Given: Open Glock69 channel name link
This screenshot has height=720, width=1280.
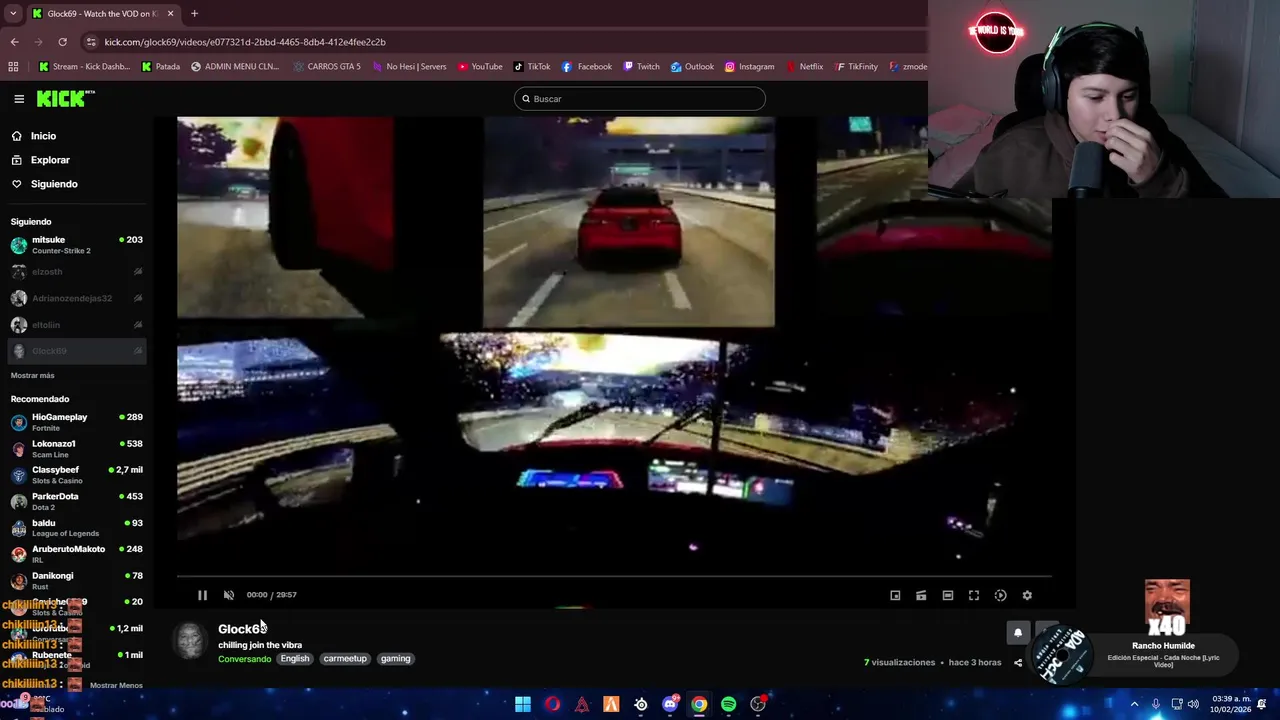Looking at the screenshot, I should (242, 629).
